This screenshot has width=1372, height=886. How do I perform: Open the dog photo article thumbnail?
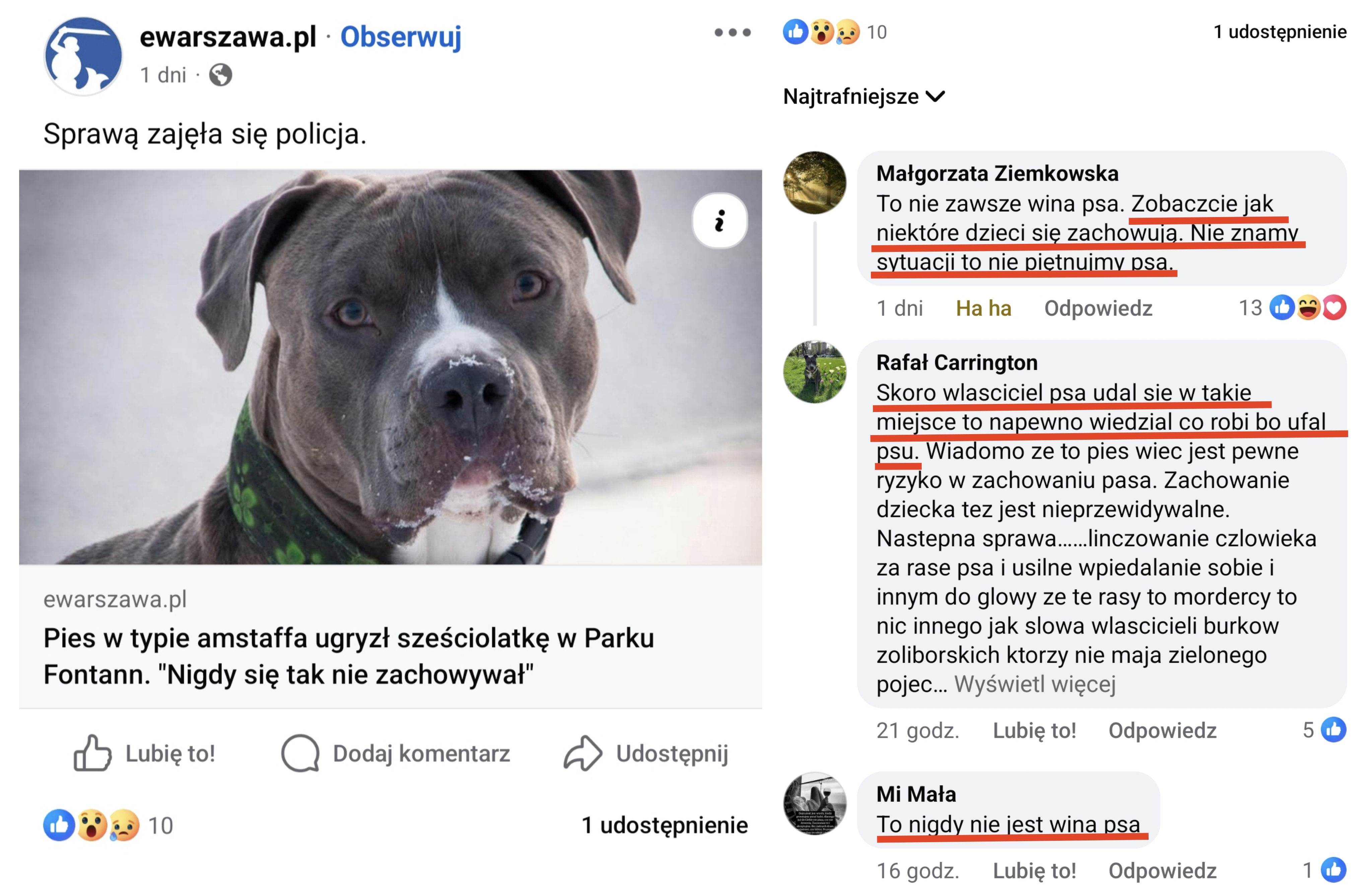coord(390,367)
